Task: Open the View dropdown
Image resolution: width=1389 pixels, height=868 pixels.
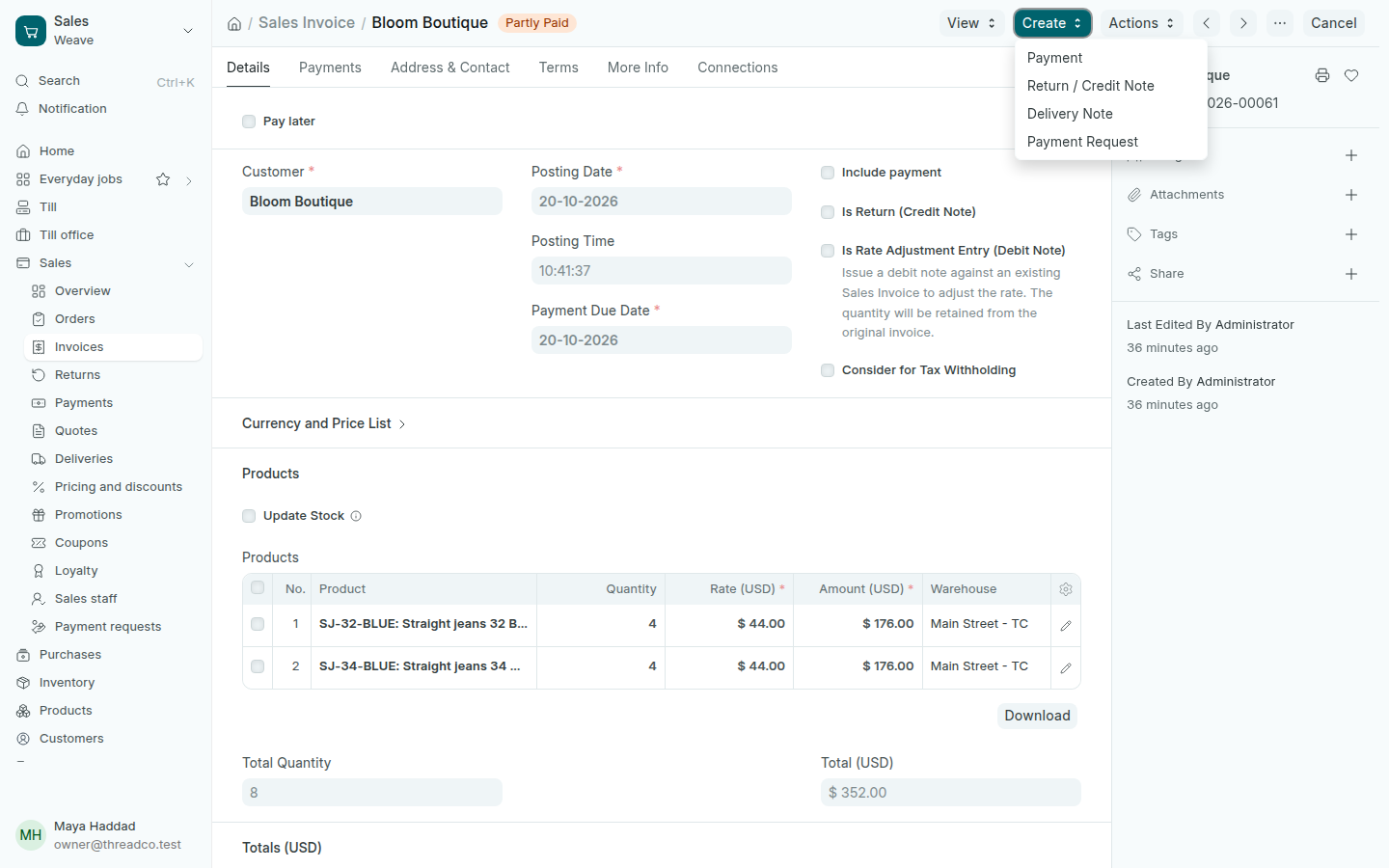Action: [972, 23]
